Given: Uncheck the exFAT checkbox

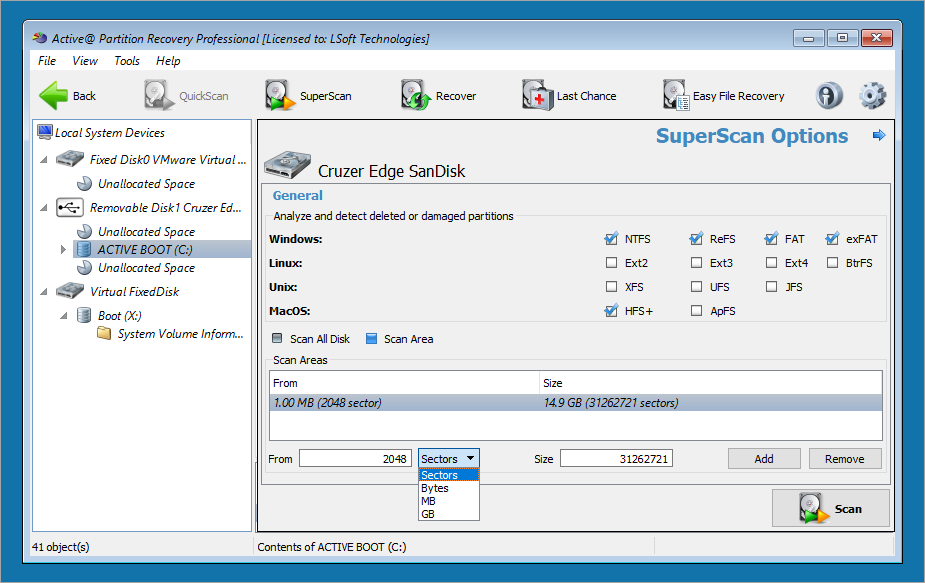Looking at the screenshot, I should coord(832,239).
